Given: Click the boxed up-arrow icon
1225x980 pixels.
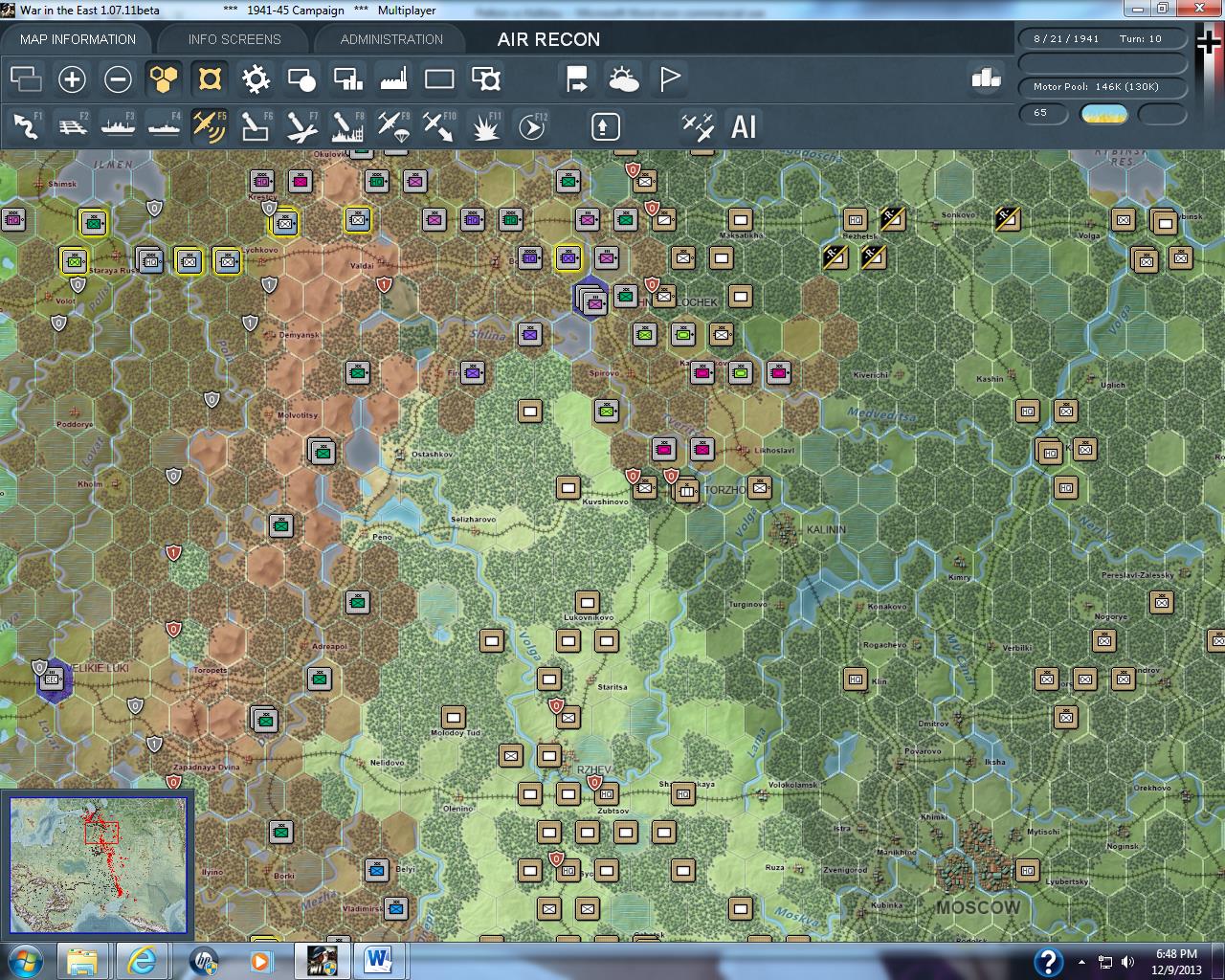Looking at the screenshot, I should click(x=606, y=126).
